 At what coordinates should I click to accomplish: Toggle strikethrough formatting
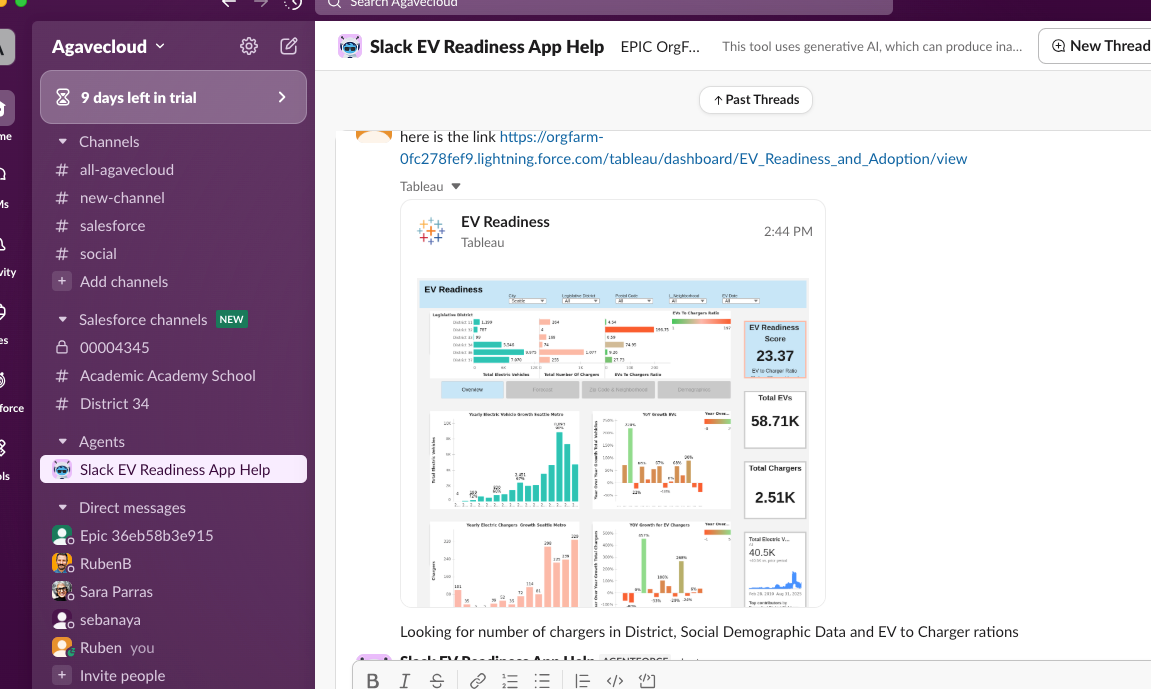(x=437, y=680)
